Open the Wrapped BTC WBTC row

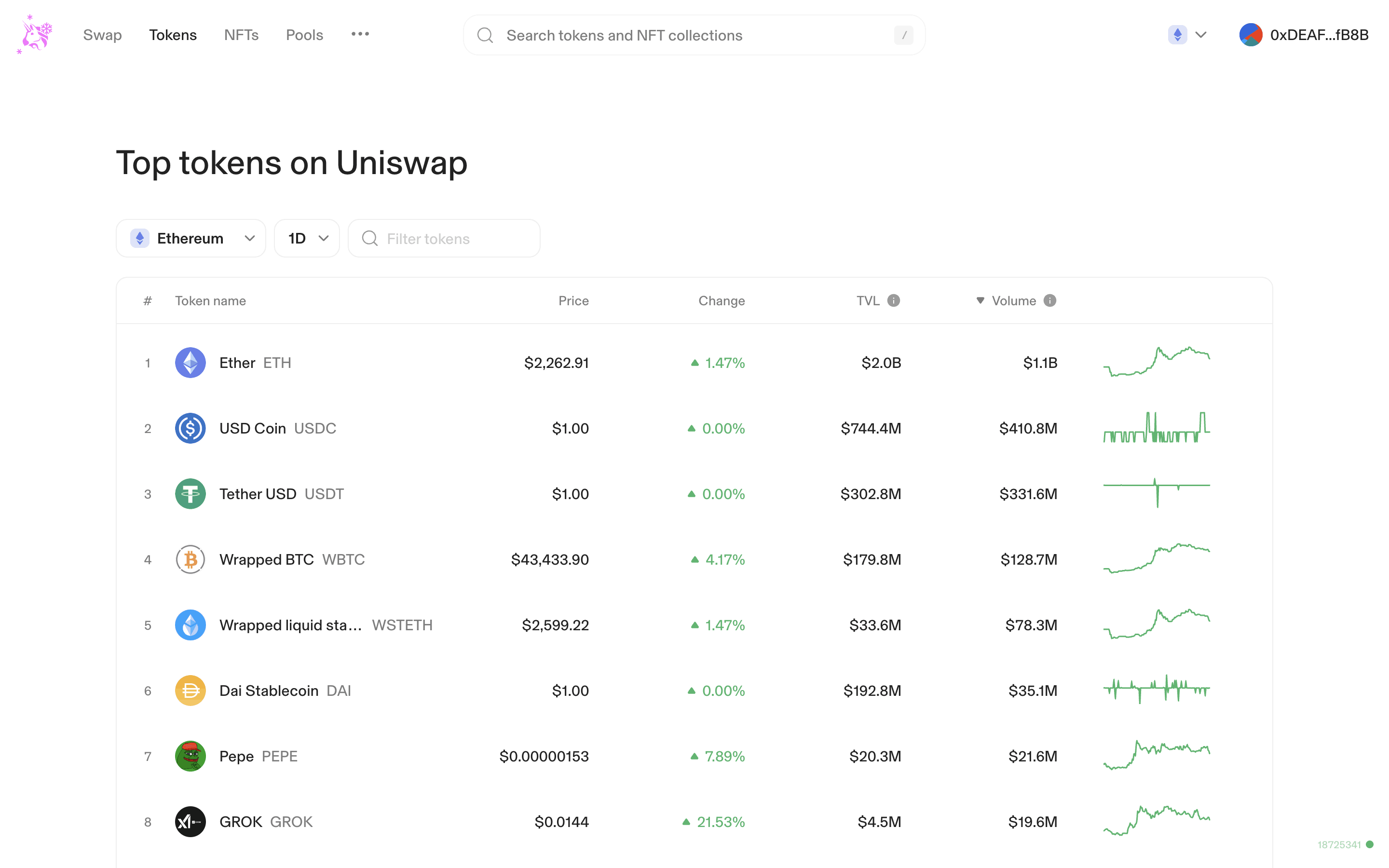tap(694, 559)
